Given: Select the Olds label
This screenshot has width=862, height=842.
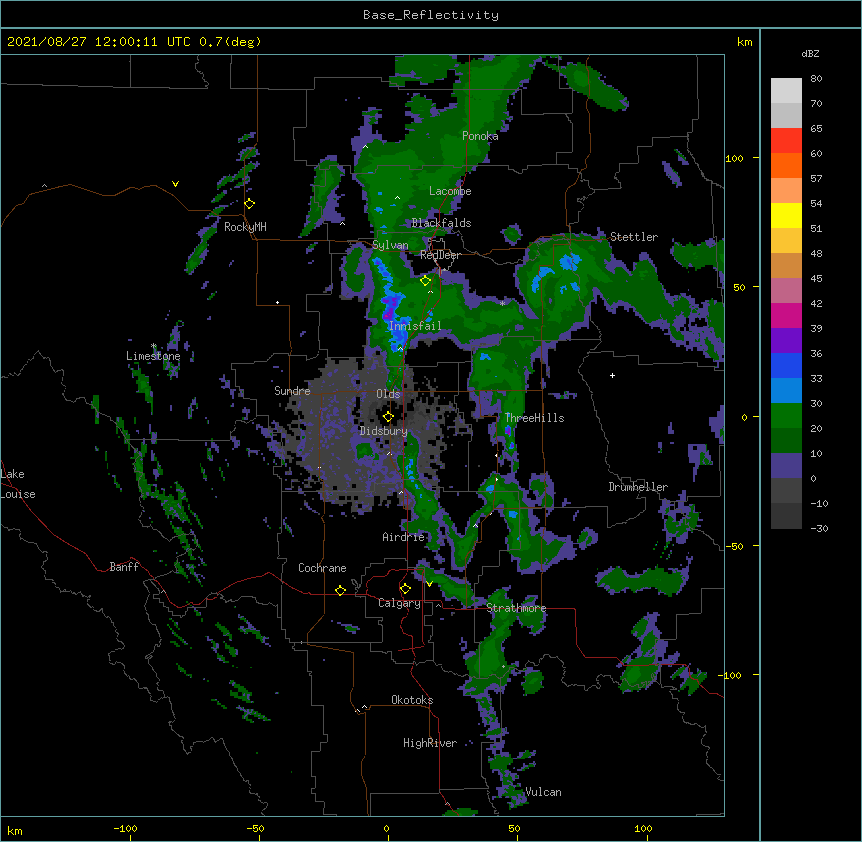Looking at the screenshot, I should tap(388, 394).
